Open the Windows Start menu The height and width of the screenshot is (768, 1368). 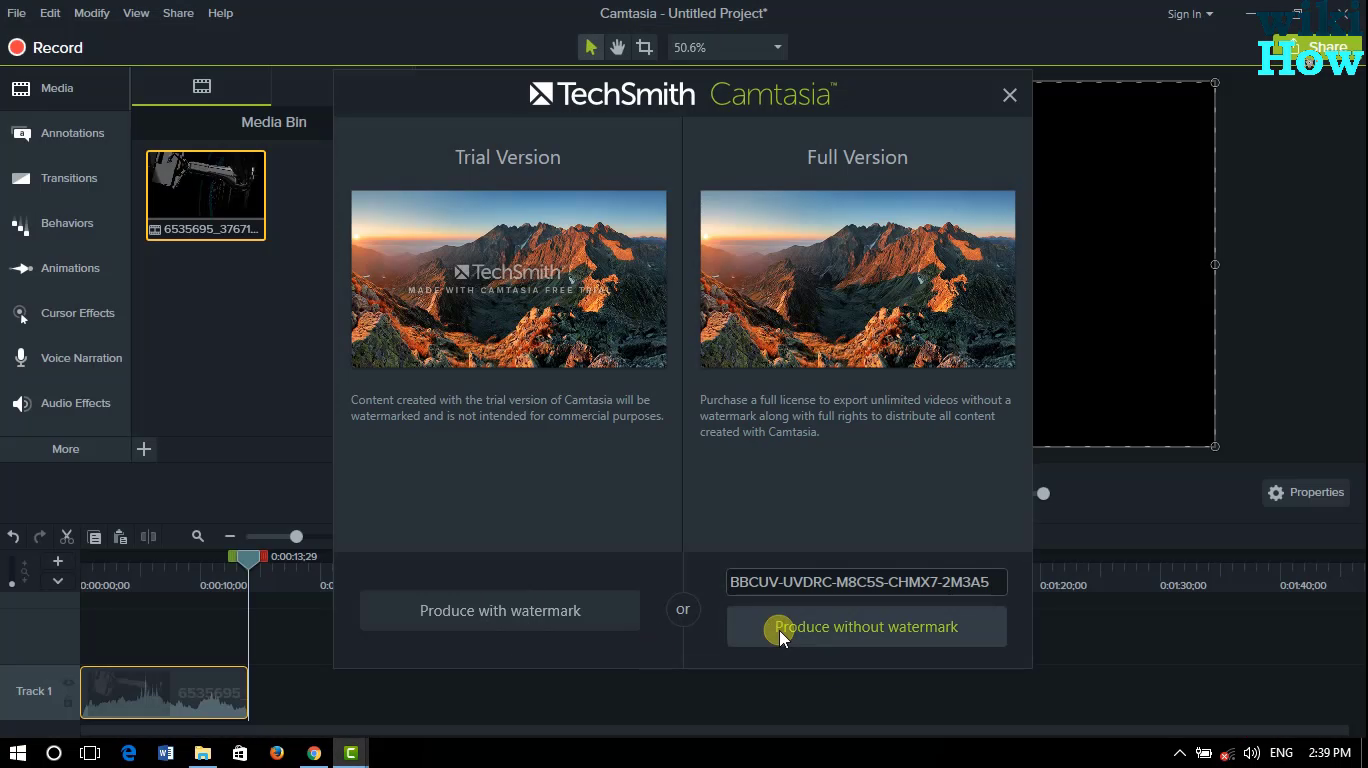pos(18,753)
